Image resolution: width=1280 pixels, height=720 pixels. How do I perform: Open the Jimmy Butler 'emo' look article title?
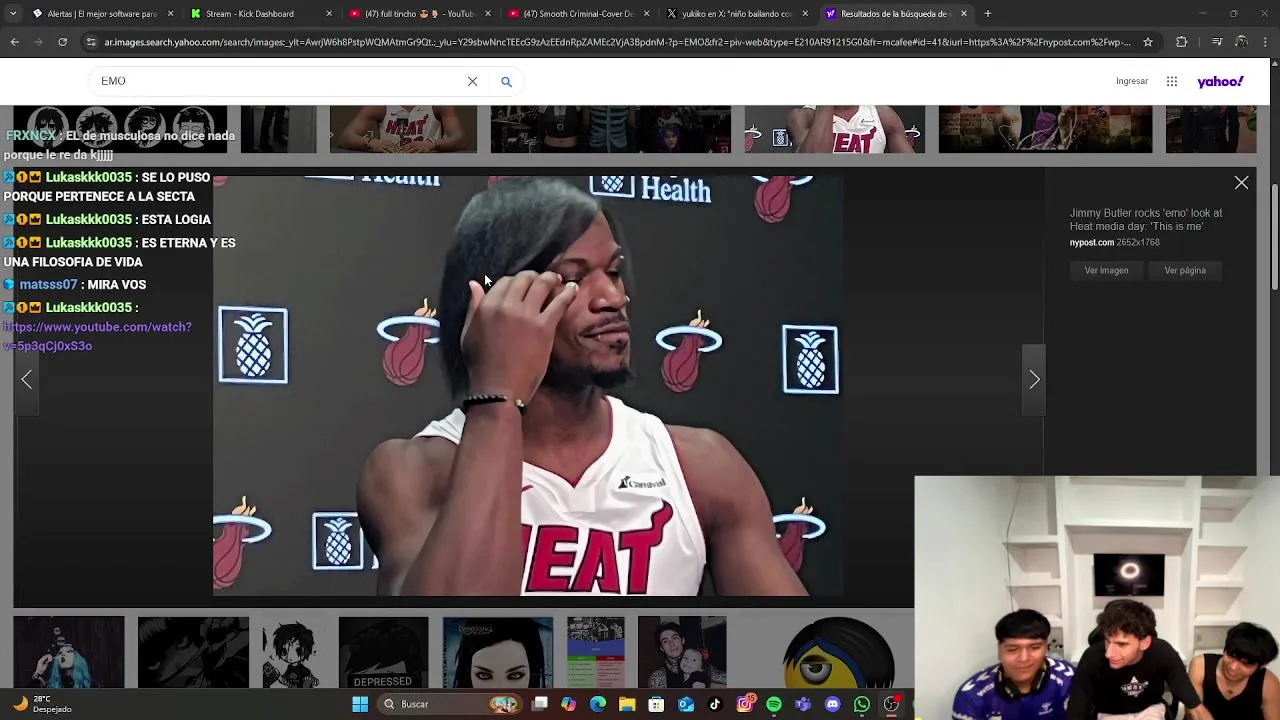pyautogui.click(x=1146, y=220)
